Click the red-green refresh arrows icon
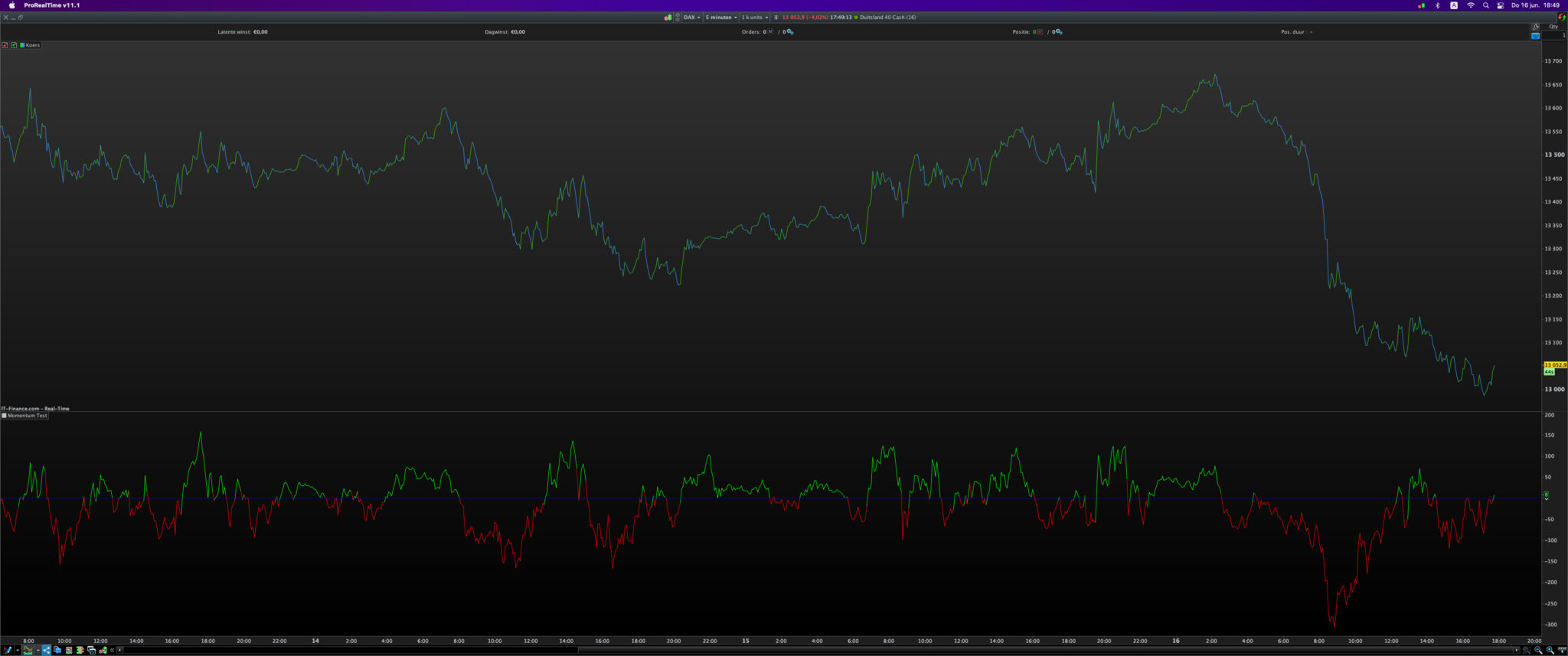This screenshot has height=656, width=1568. pyautogui.click(x=1562, y=17)
